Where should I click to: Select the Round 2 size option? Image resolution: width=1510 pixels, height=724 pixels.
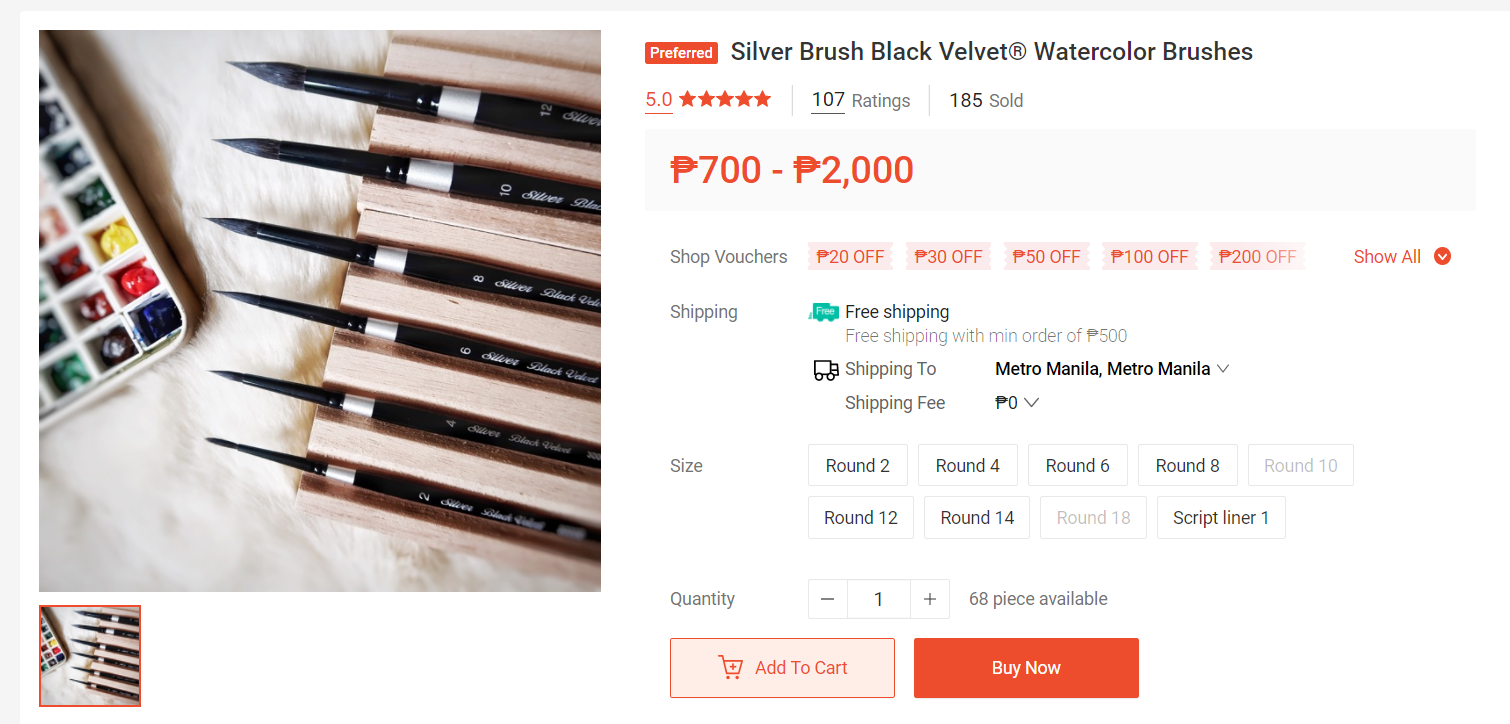pos(857,465)
